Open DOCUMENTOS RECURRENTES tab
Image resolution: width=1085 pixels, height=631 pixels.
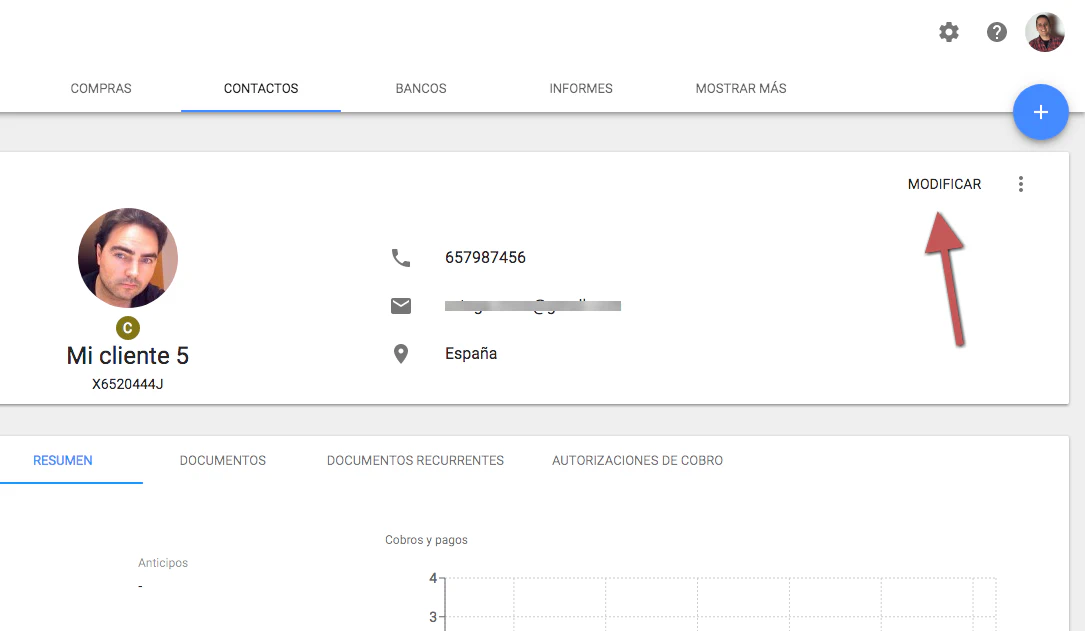(415, 460)
